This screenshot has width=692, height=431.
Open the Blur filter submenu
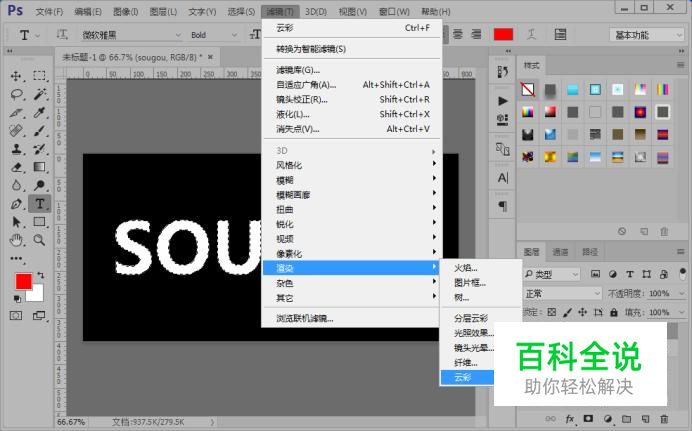352,180
